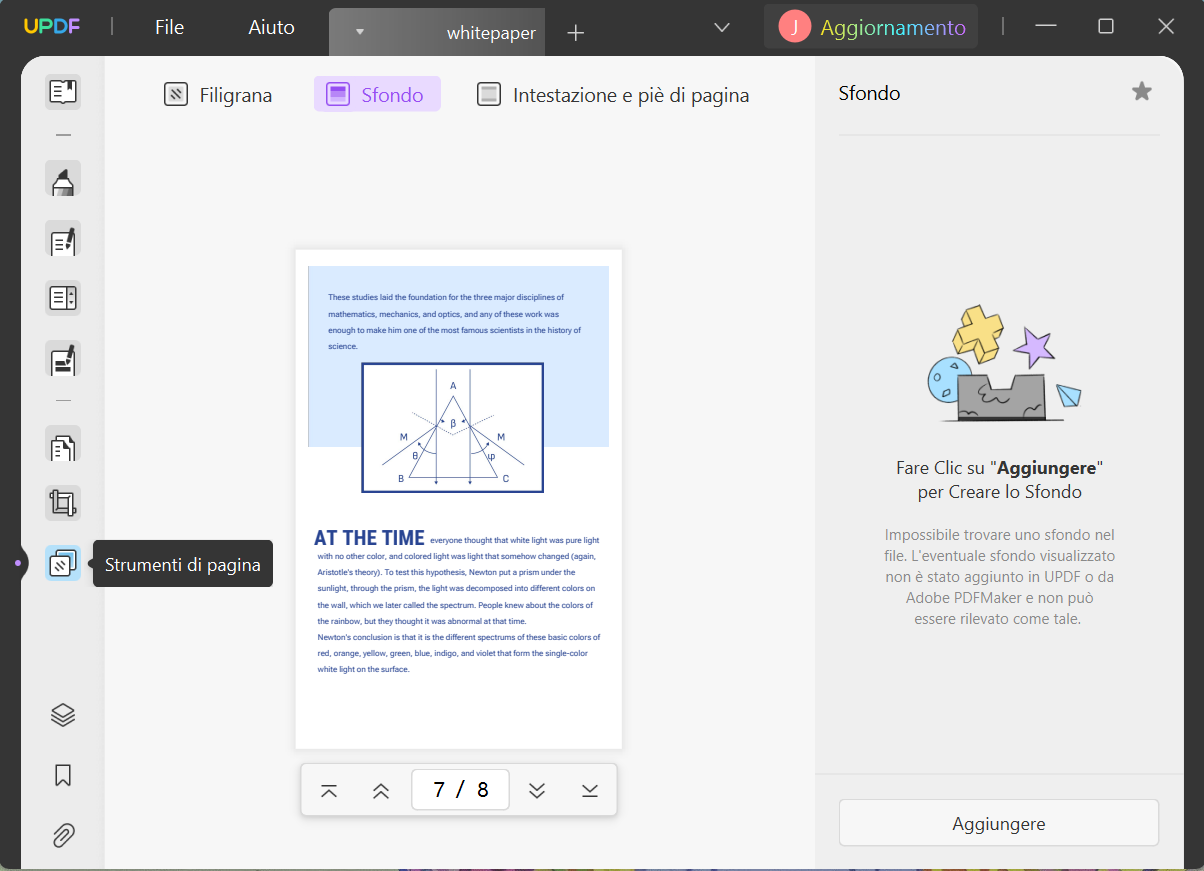
Task: Select the Comment highlighter tool icon
Action: pos(63,179)
